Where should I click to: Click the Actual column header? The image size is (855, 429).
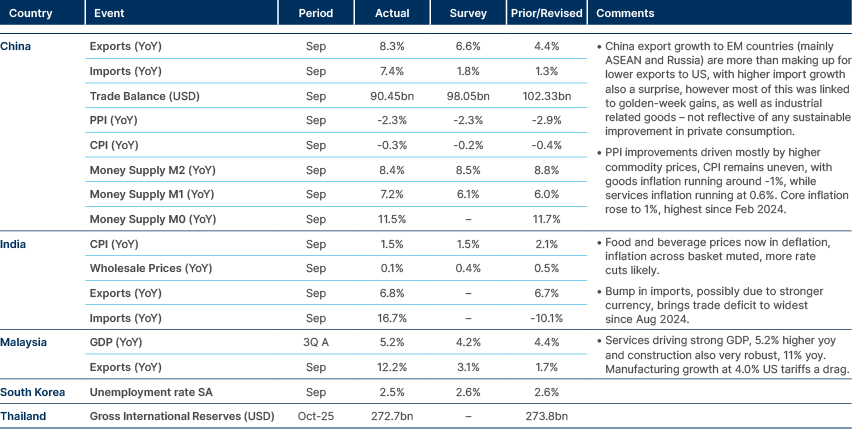392,14
